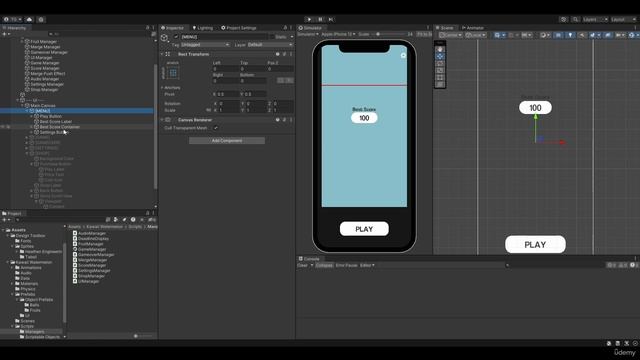
Task: Switch to the Lighting tab
Action: (203, 28)
